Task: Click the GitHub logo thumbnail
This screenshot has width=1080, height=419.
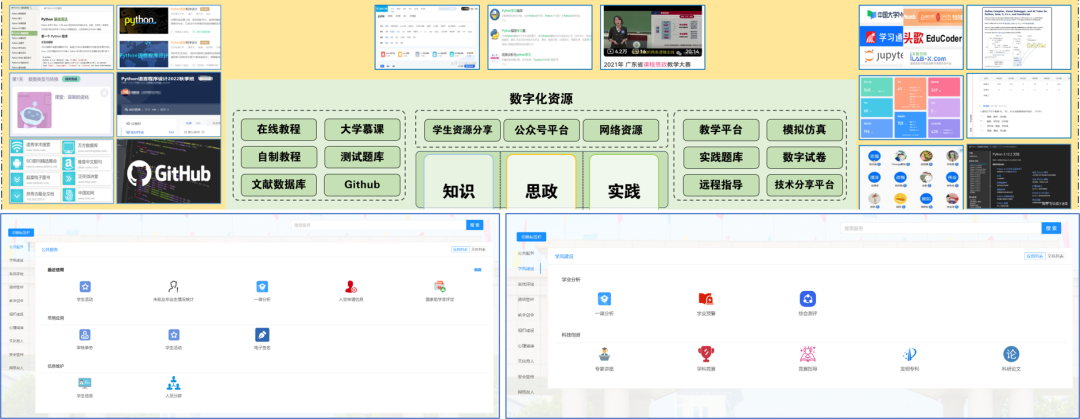Action: (x=167, y=173)
